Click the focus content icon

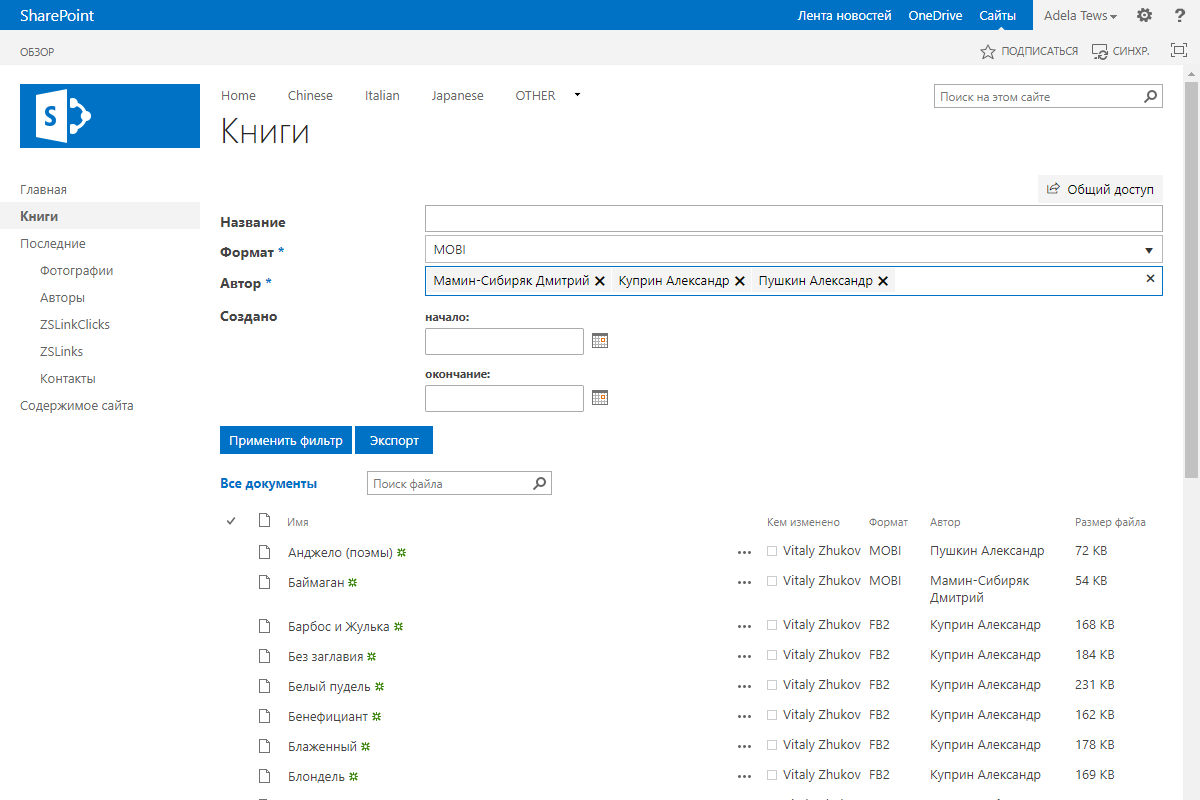pyautogui.click(x=1178, y=50)
